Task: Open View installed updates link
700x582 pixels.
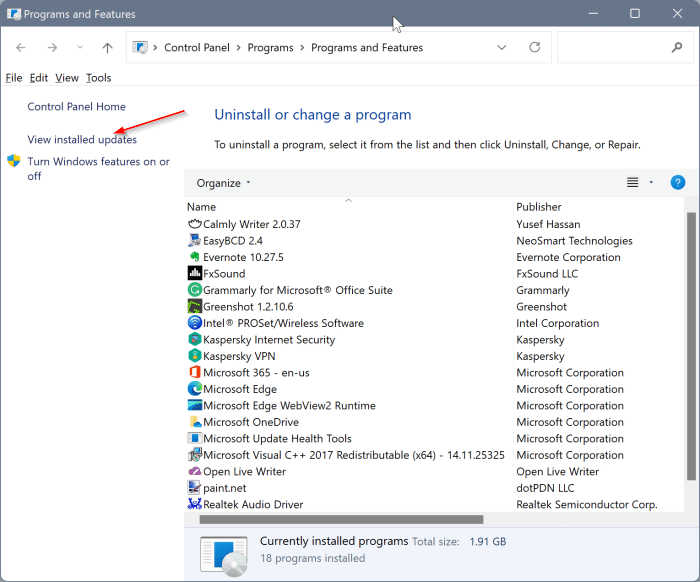Action: pos(82,140)
